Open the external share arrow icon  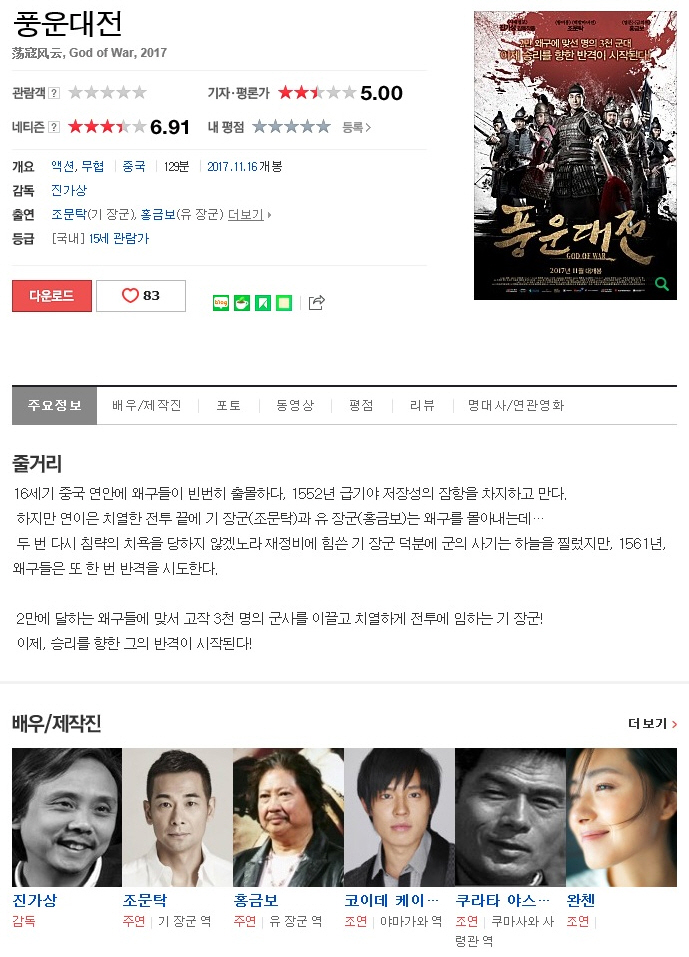(x=317, y=302)
